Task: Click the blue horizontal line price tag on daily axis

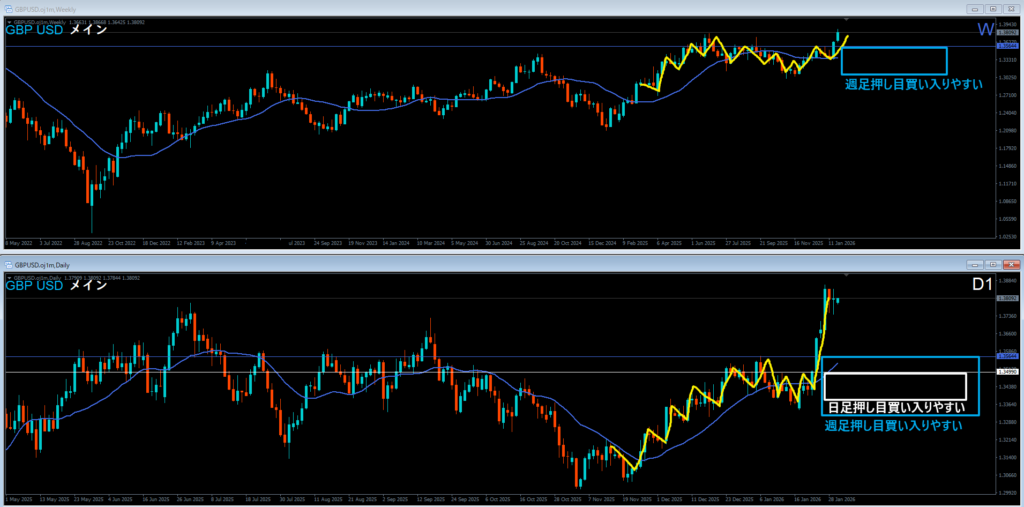Action: [1007, 356]
